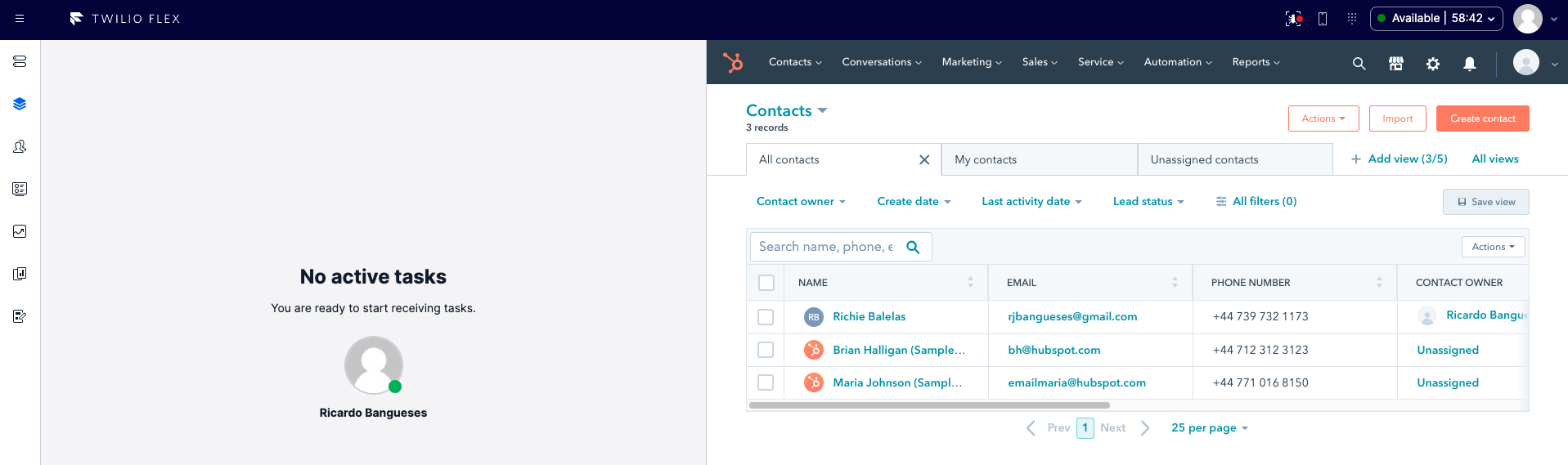
Task: Open the Twilio Flex hamburger menu
Action: [x=20, y=19]
